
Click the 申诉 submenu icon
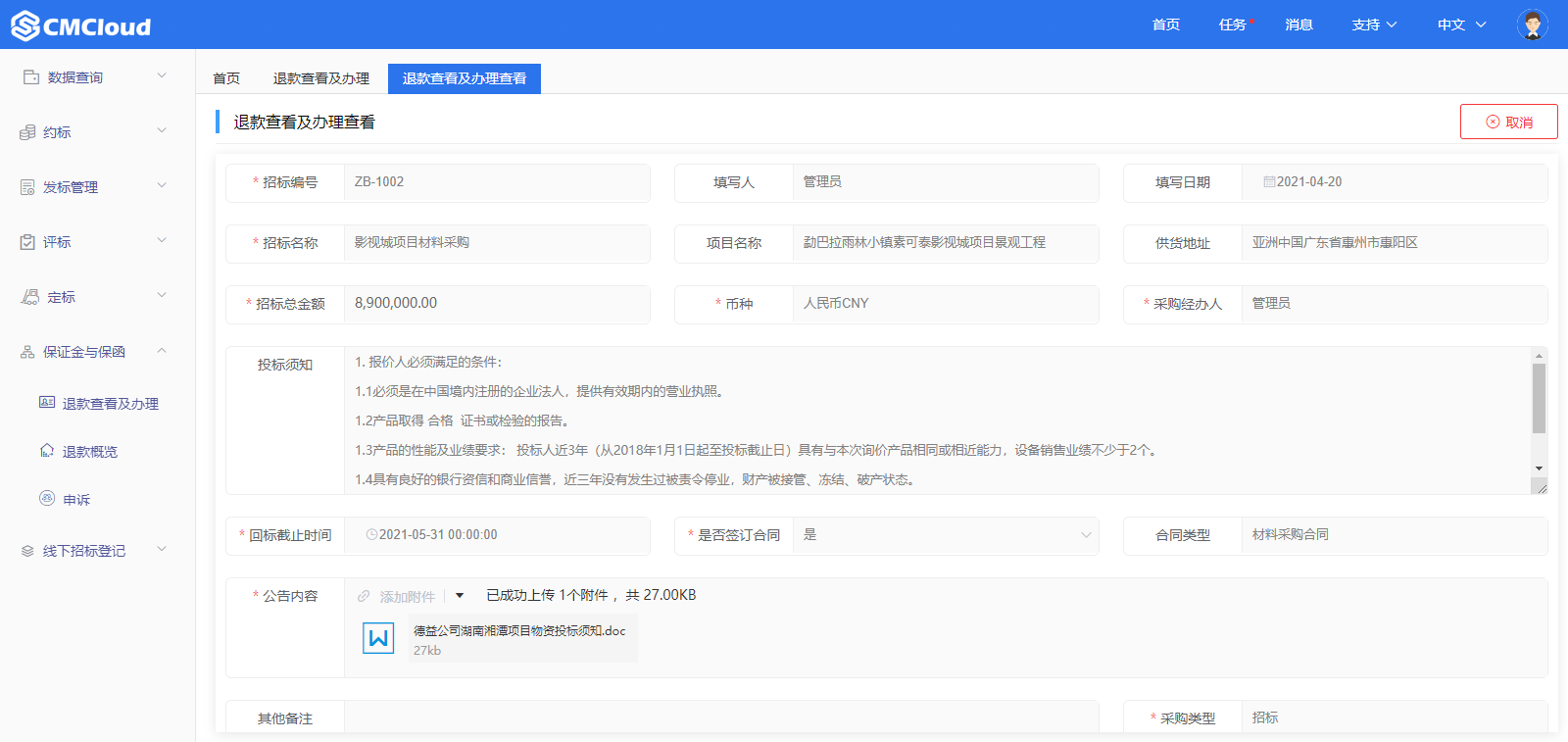click(x=47, y=498)
